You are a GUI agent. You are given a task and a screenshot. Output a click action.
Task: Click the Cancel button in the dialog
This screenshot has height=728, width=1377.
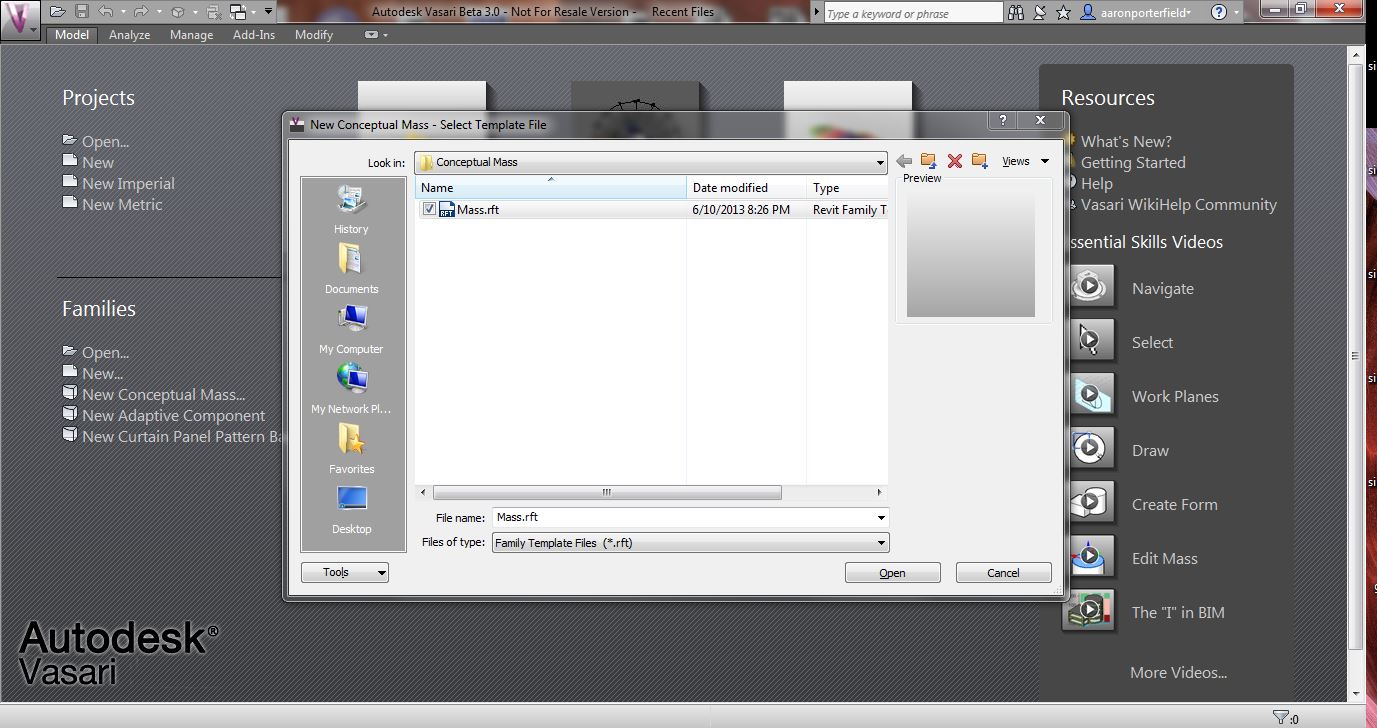(1004, 573)
